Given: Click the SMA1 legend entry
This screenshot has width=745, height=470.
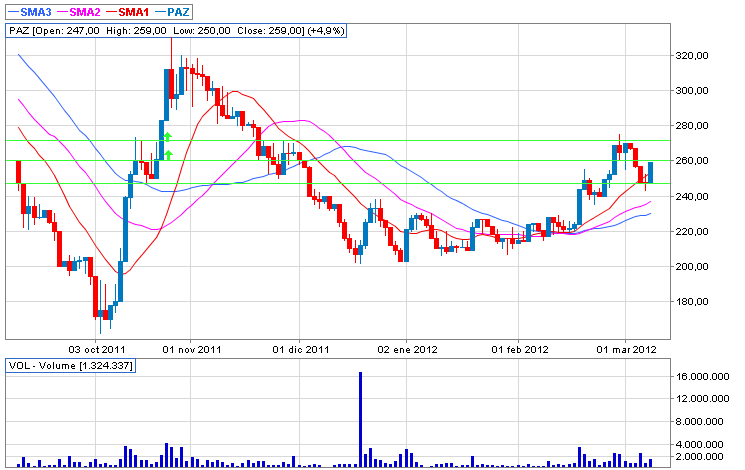Looking at the screenshot, I should click(128, 12).
